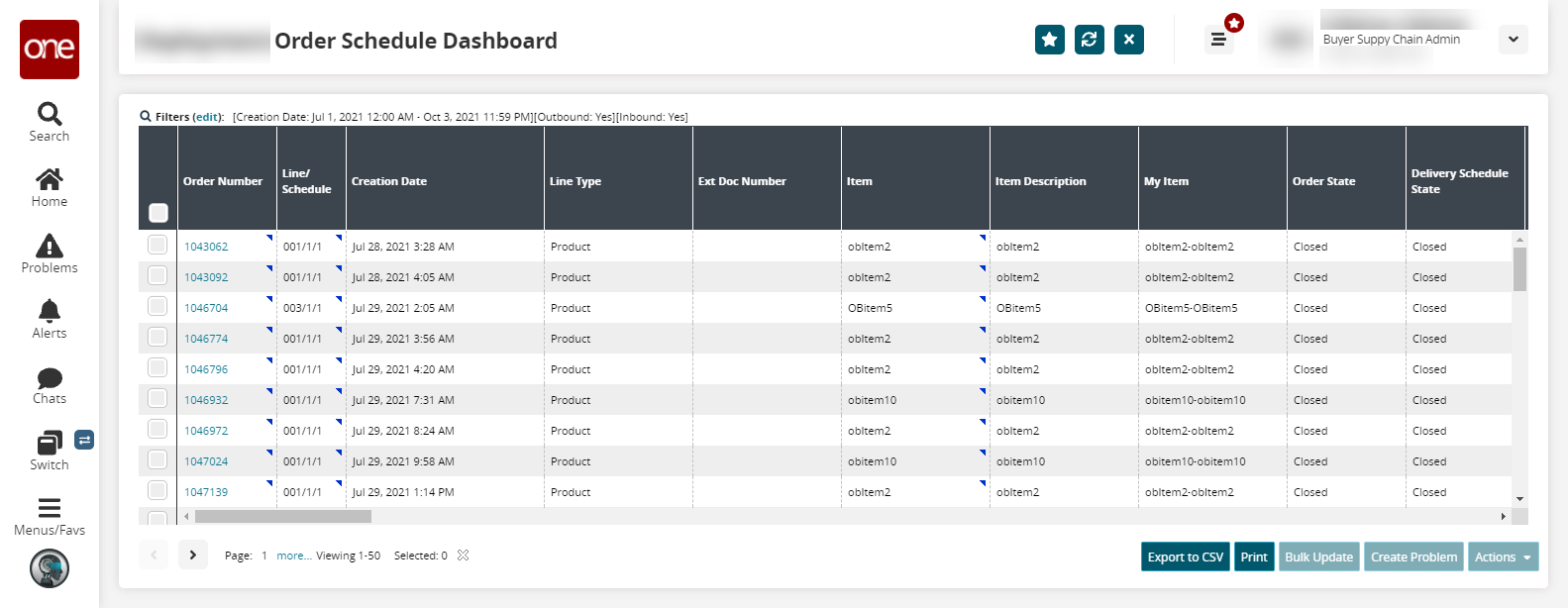Go to Home in sidebar
Screen dimensions: 1568x608
(x=50, y=187)
